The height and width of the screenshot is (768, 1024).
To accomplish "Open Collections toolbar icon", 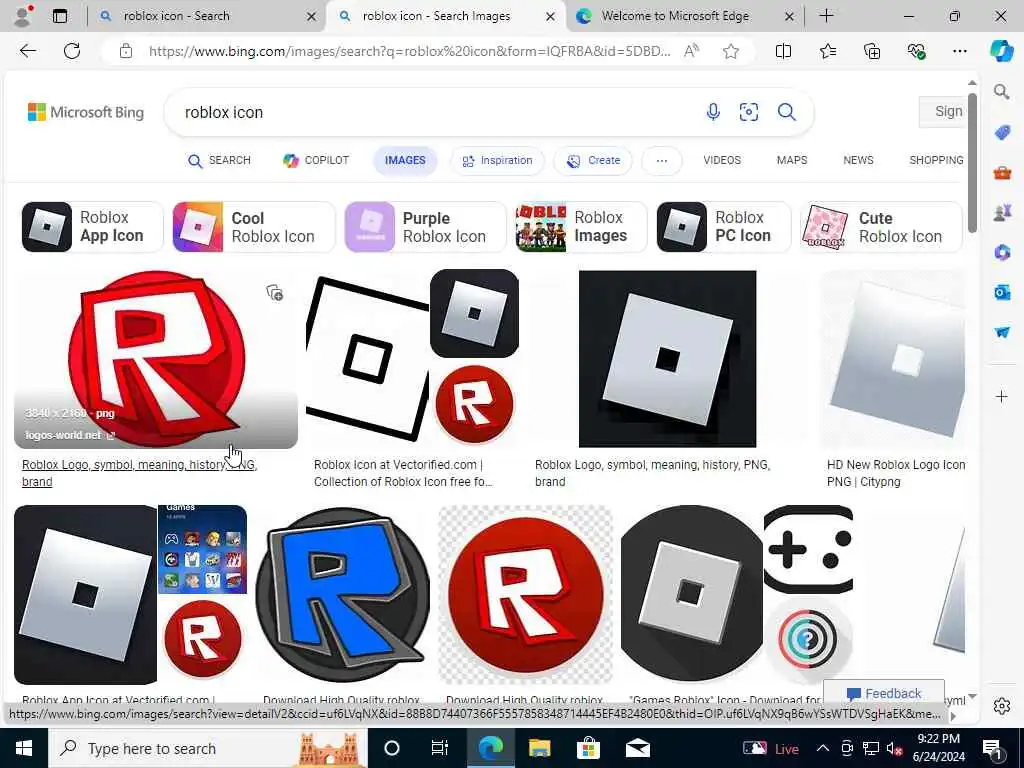I will [872, 51].
